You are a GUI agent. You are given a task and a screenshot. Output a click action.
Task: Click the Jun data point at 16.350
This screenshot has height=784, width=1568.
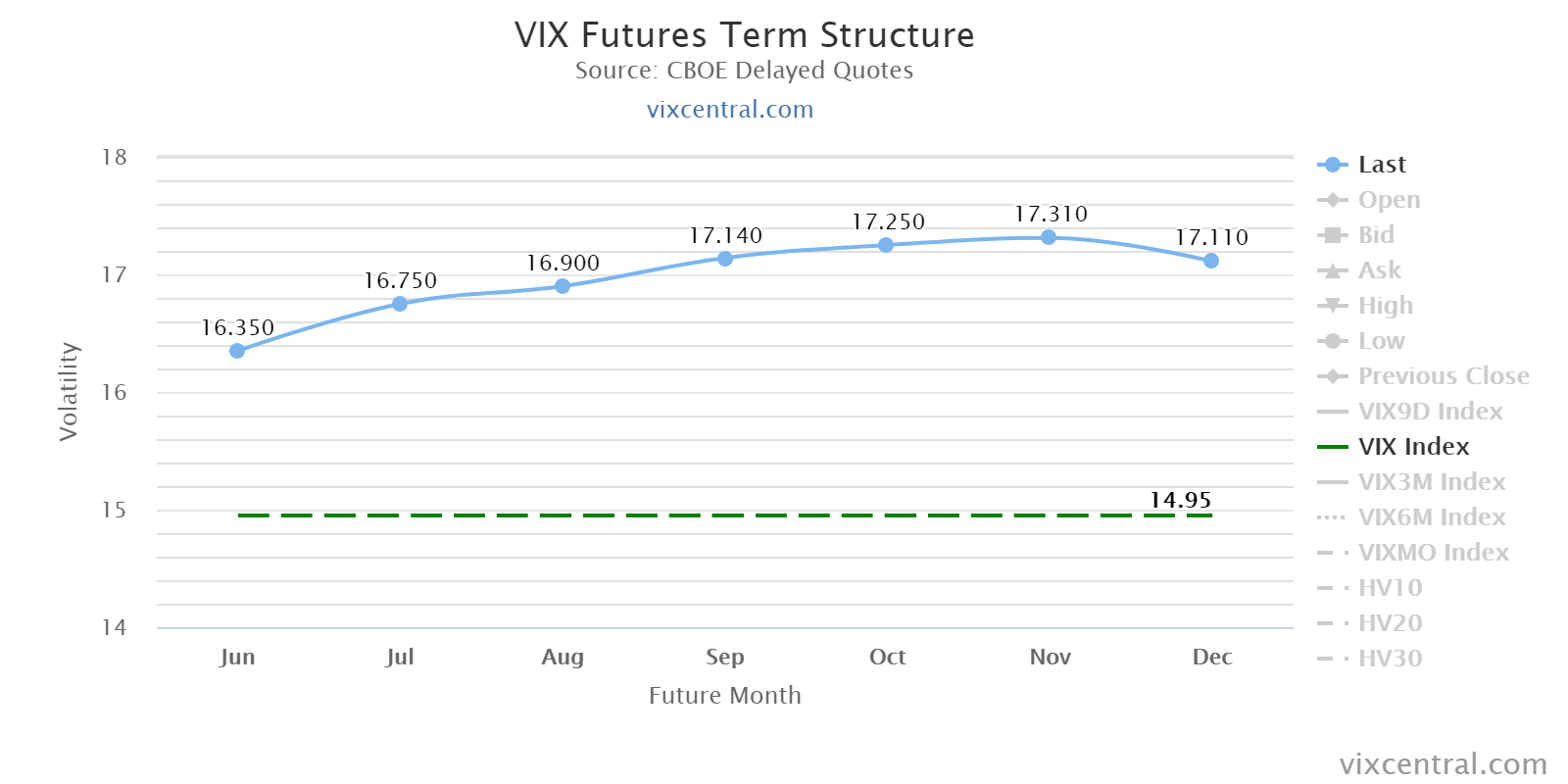point(237,351)
